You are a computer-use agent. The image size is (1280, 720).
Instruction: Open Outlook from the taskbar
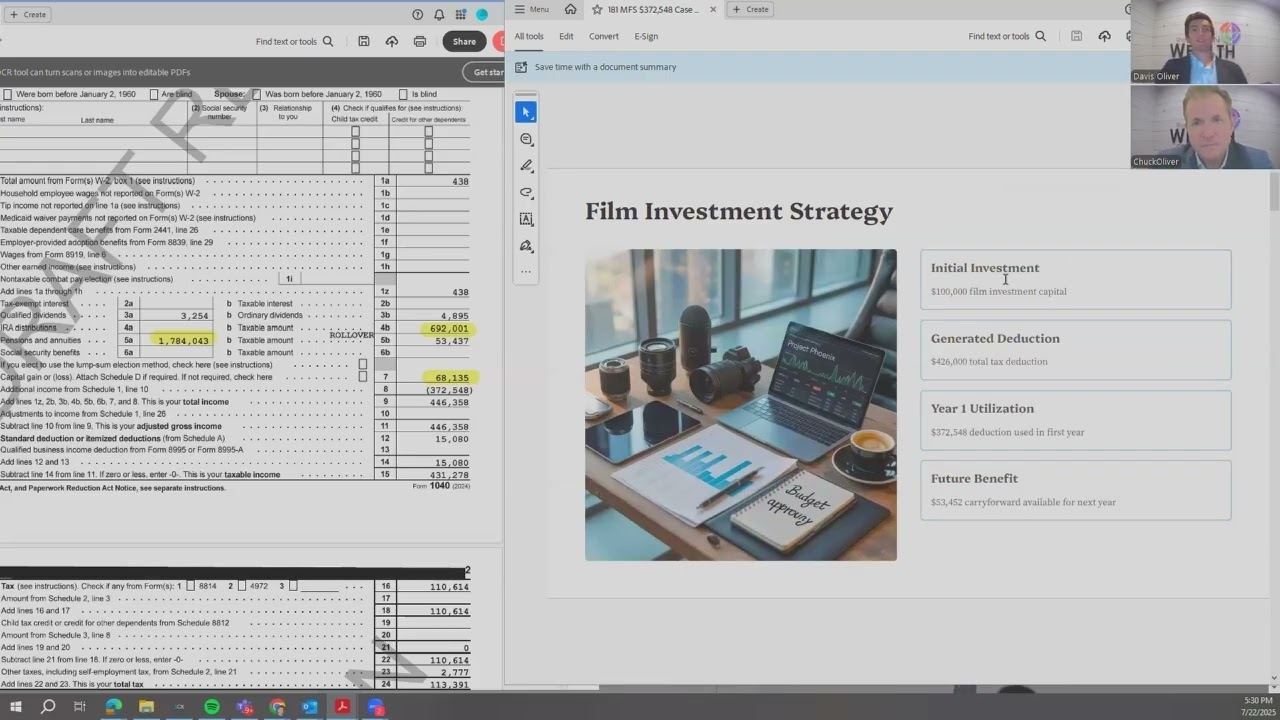[309, 707]
